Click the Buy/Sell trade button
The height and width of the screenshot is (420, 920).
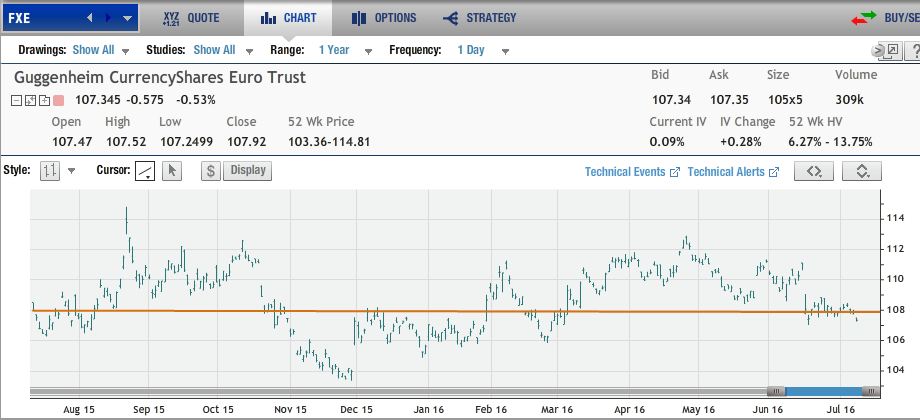click(x=885, y=18)
